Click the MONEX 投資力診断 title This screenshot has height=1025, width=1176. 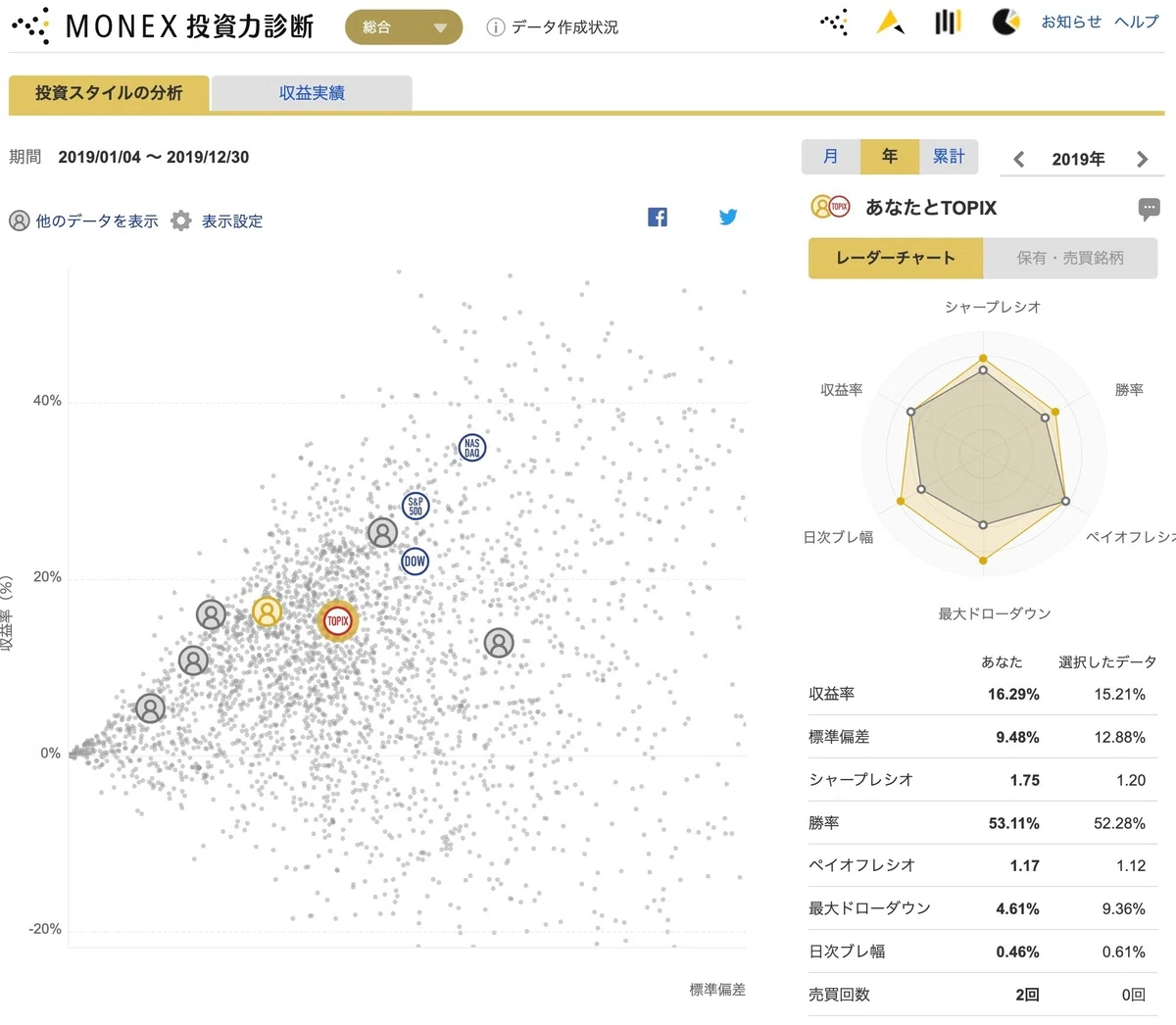190,26
